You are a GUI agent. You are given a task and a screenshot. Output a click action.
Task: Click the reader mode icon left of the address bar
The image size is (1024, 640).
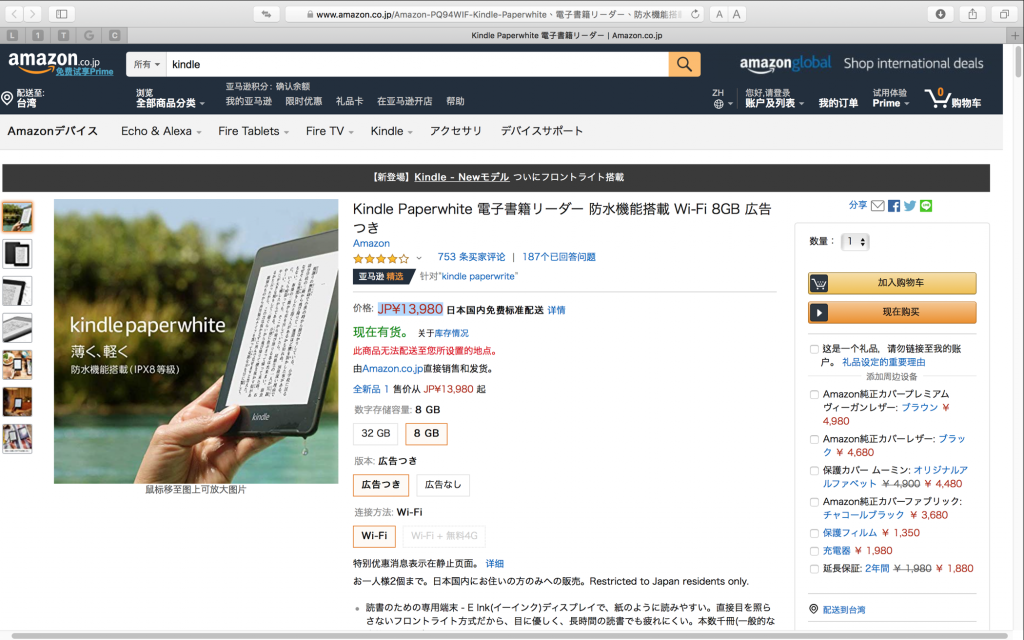[266, 14]
